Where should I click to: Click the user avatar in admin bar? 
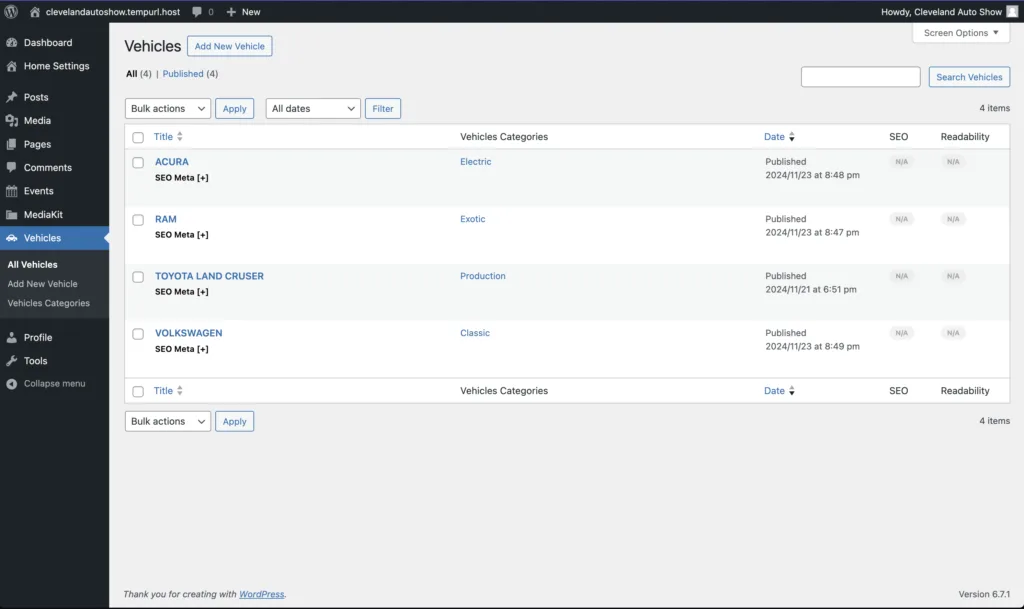(1012, 12)
